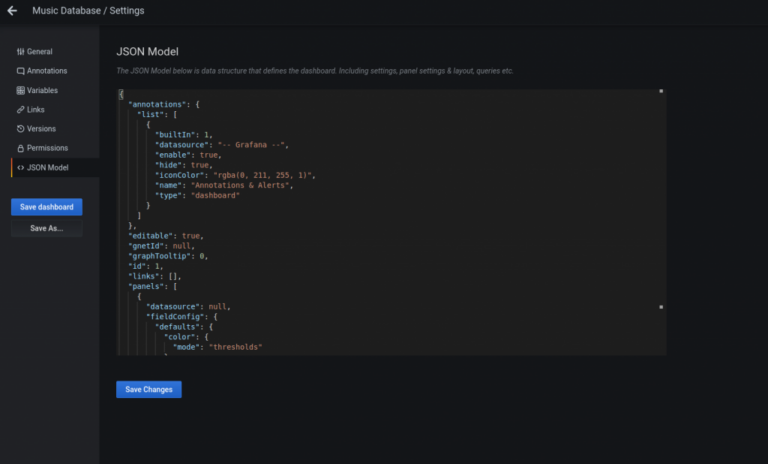The image size is (768, 464).
Task: Select the Permissions menu item
Action: (48, 148)
